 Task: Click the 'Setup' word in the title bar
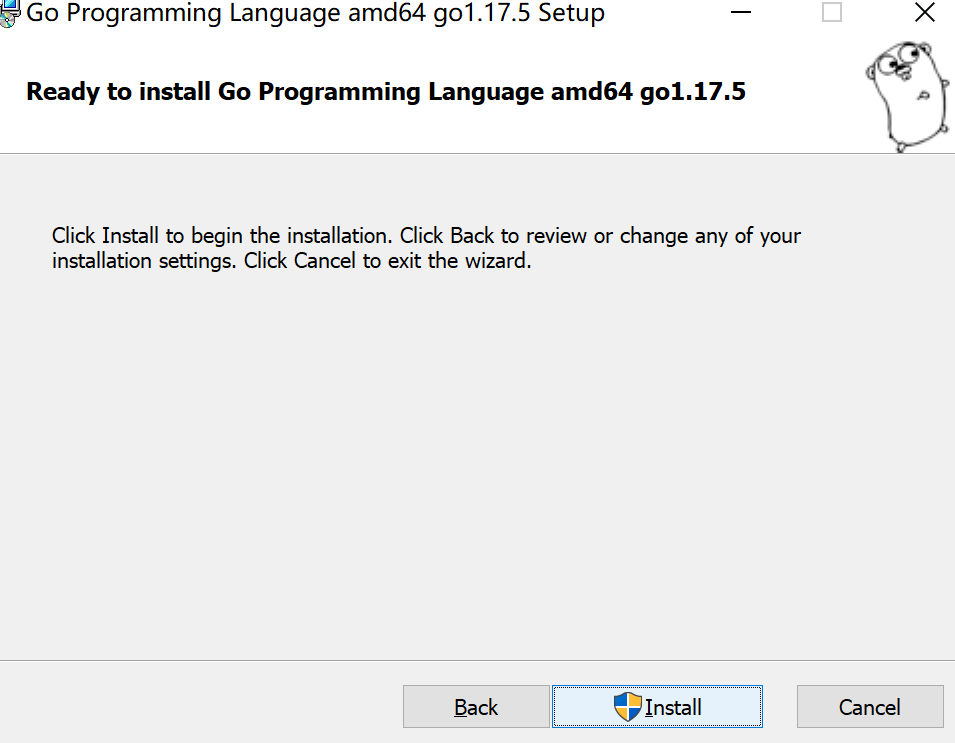click(571, 14)
